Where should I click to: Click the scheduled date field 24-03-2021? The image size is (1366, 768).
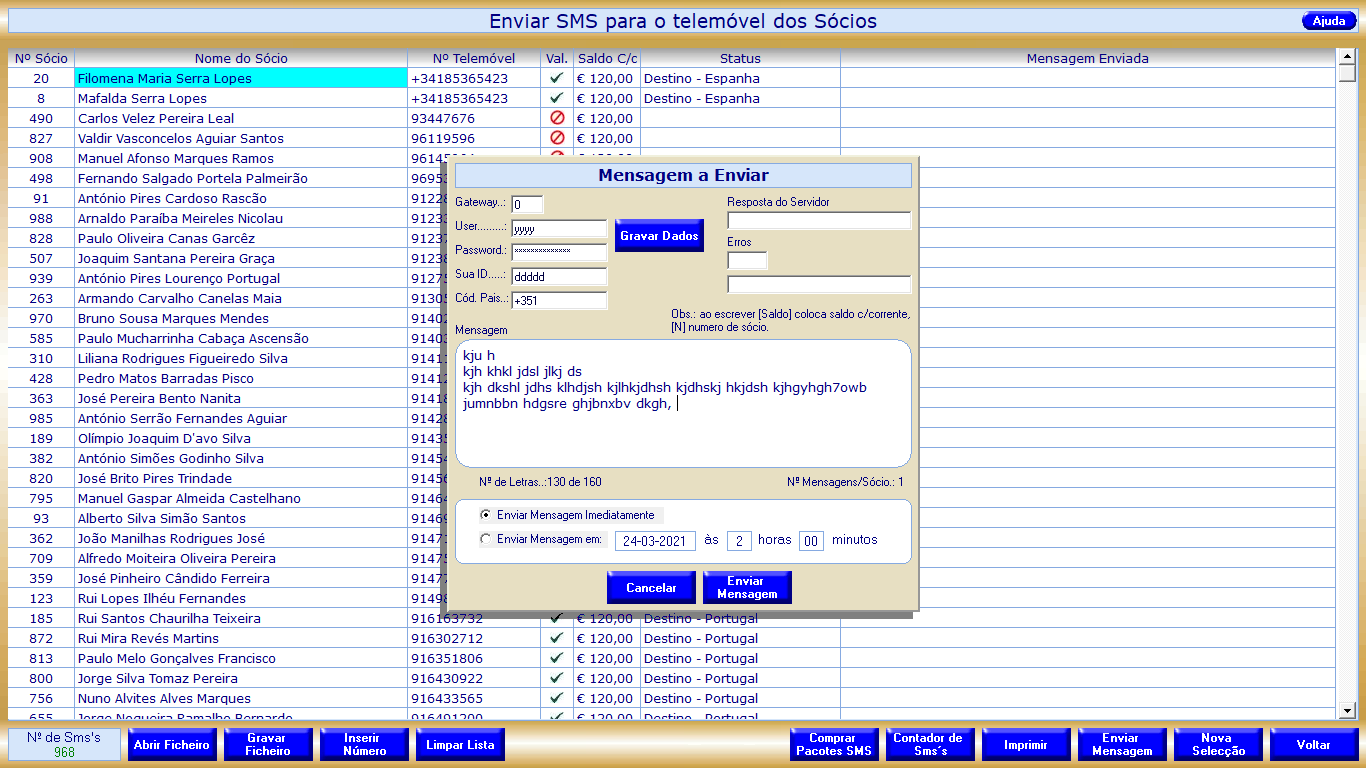[655, 541]
